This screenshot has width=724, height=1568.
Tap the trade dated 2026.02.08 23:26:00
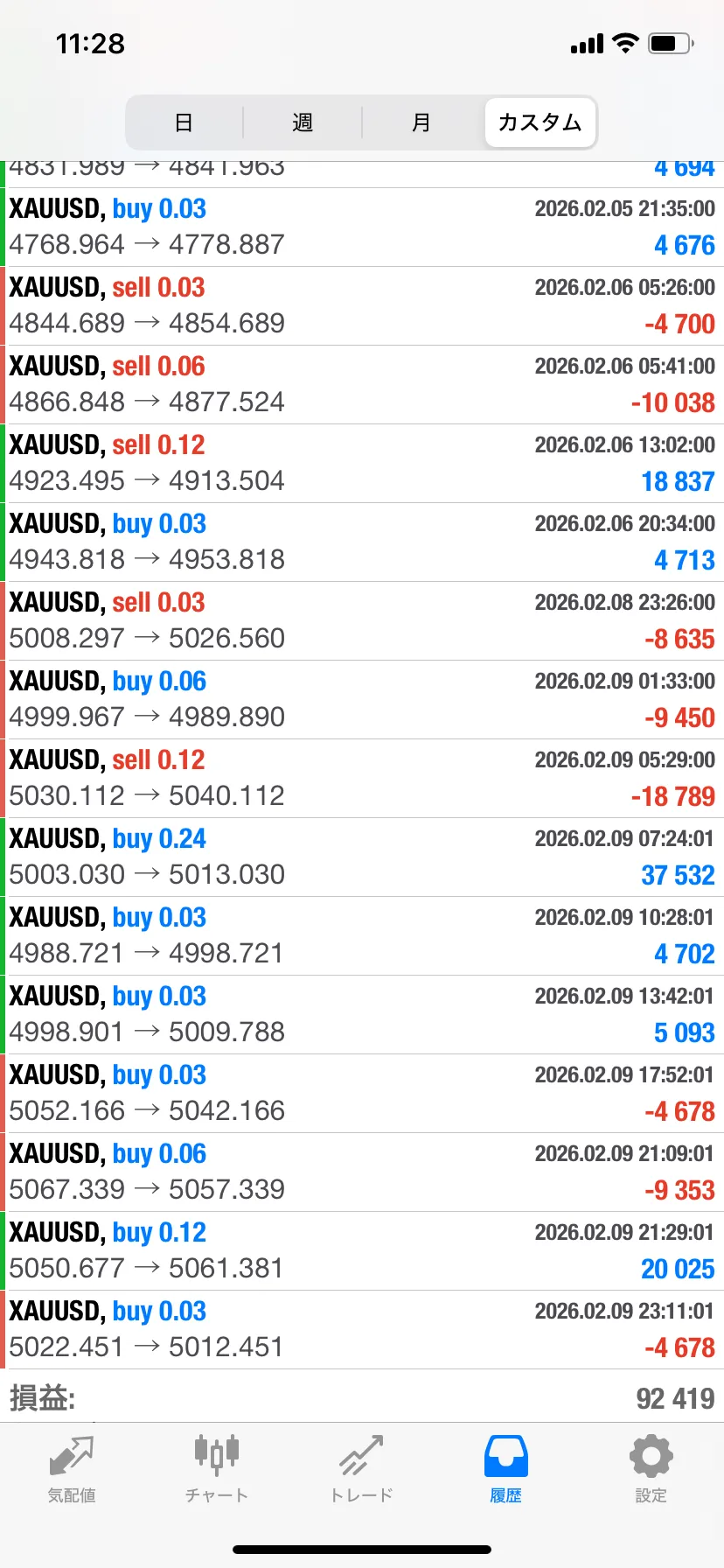click(362, 620)
